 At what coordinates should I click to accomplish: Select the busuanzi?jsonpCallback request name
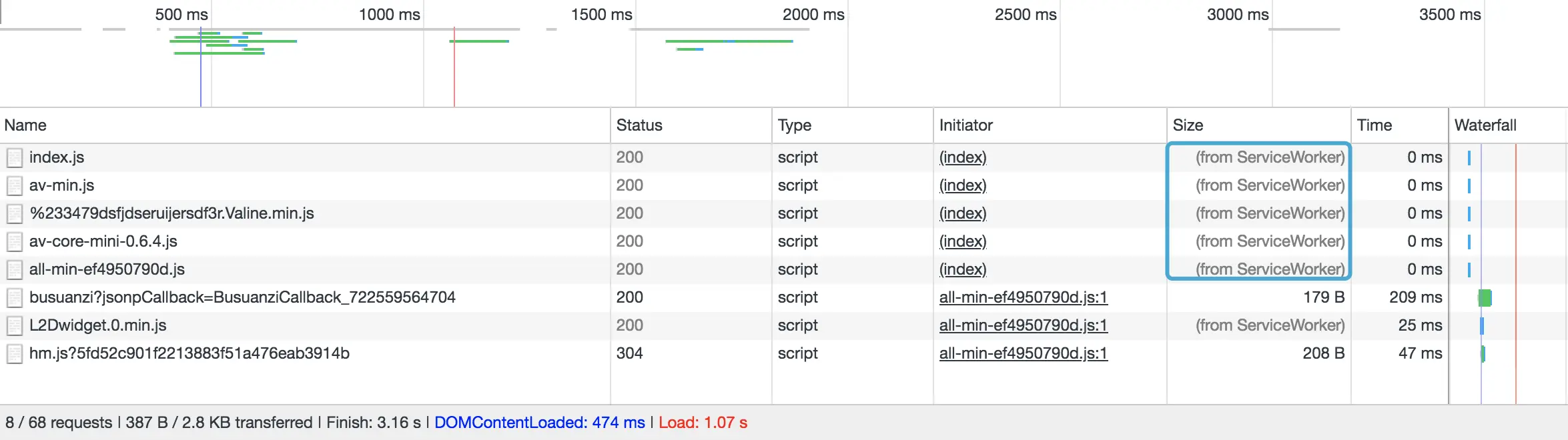click(x=242, y=297)
